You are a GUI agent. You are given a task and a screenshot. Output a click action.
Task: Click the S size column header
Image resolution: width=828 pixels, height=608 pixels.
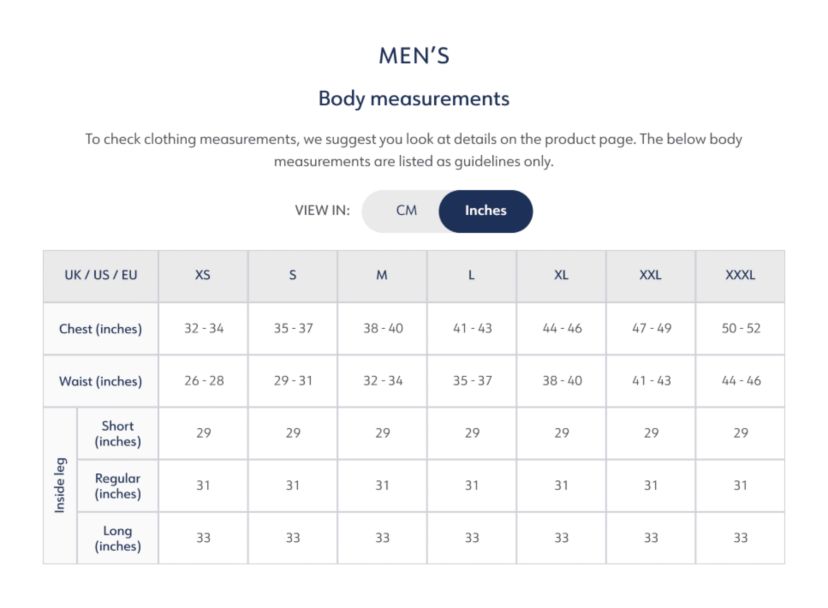tap(292, 276)
